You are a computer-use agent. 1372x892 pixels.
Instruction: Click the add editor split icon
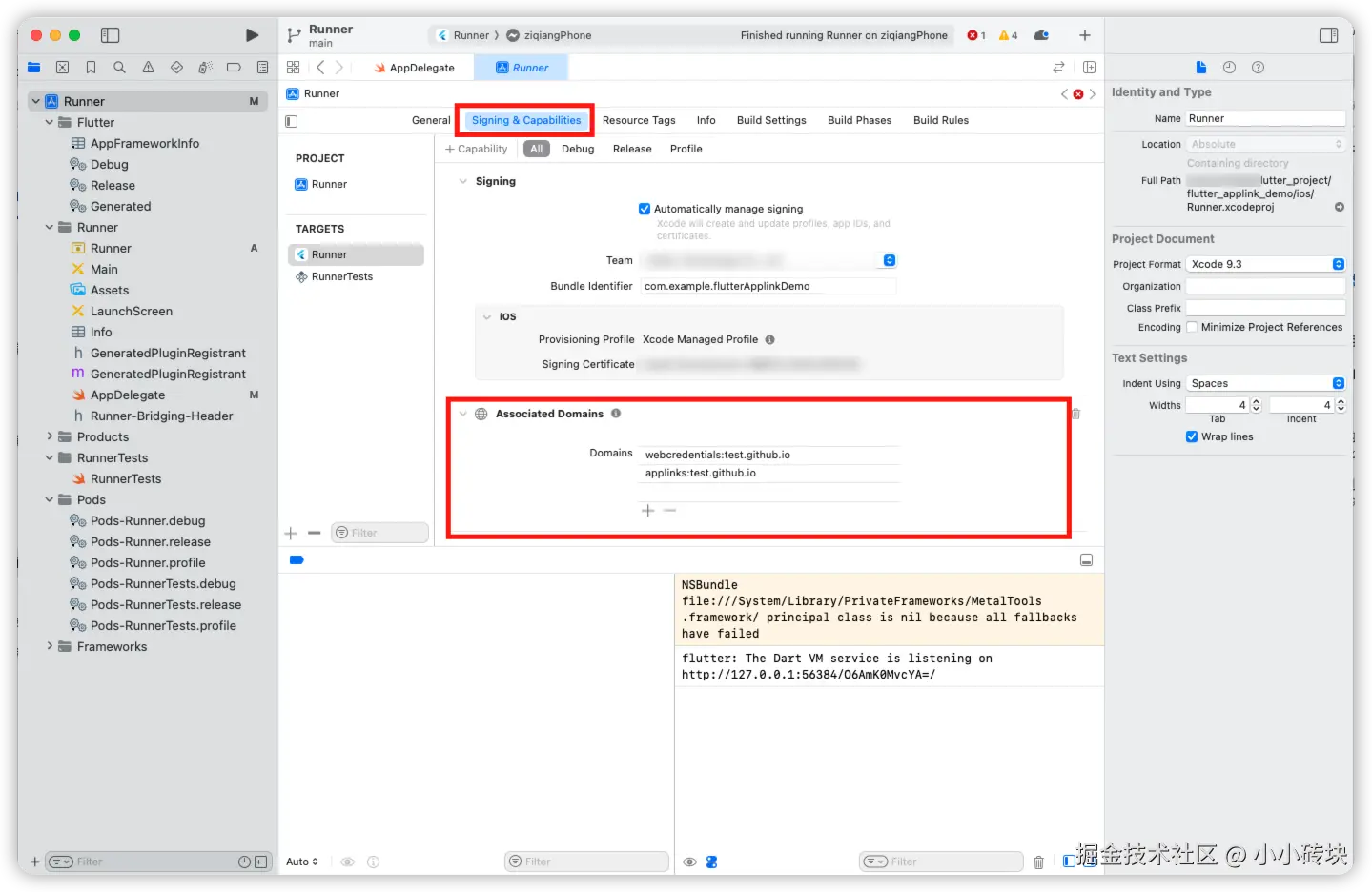[x=1089, y=68]
